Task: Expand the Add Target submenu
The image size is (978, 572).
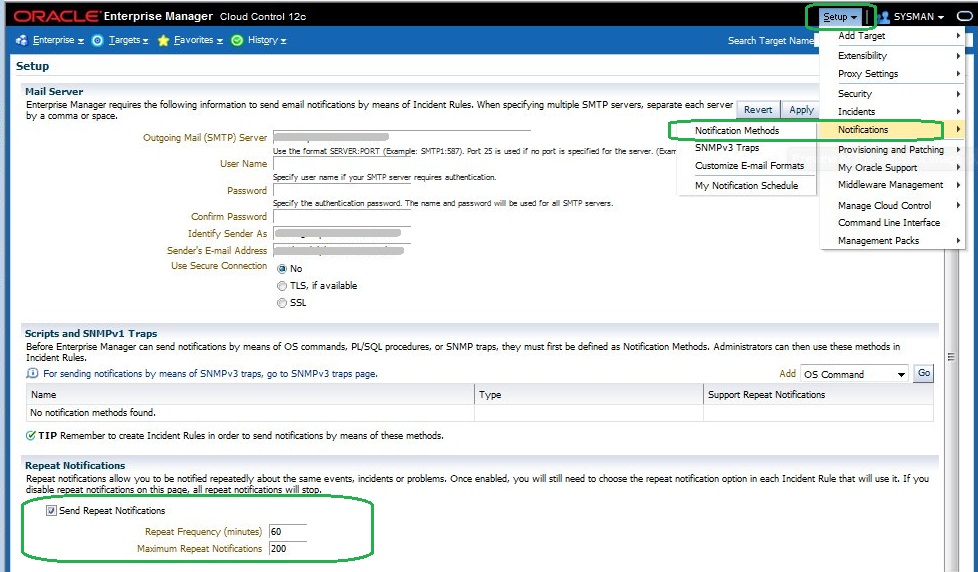Action: [892, 36]
